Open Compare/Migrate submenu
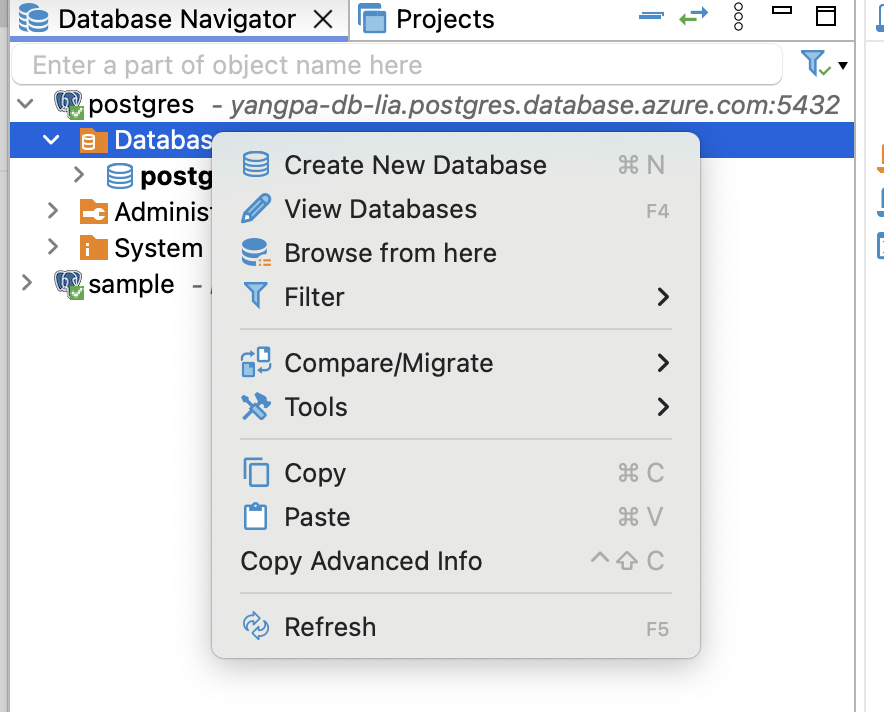Screen dimensions: 884x712 coord(456,363)
